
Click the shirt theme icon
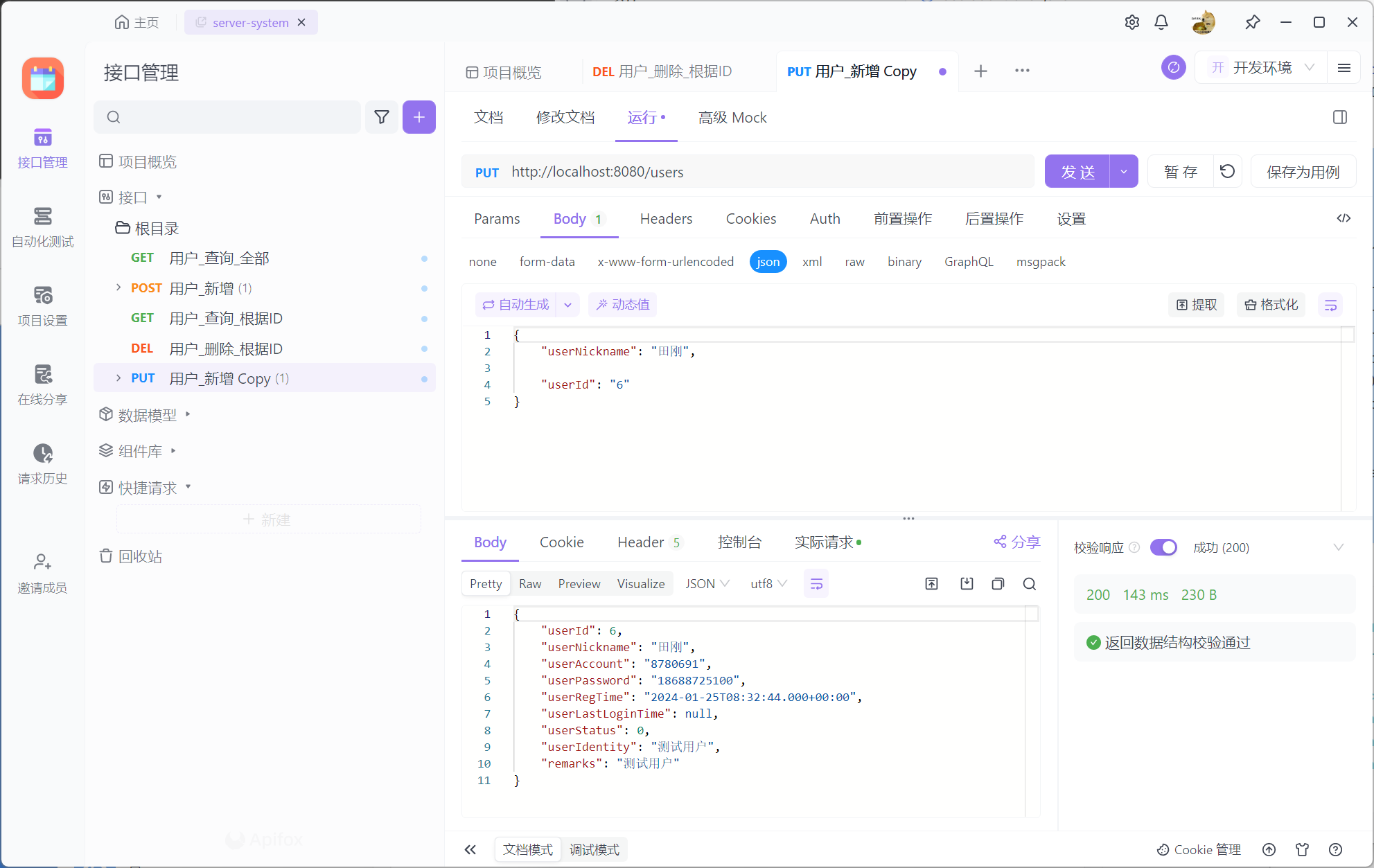coord(1302,849)
